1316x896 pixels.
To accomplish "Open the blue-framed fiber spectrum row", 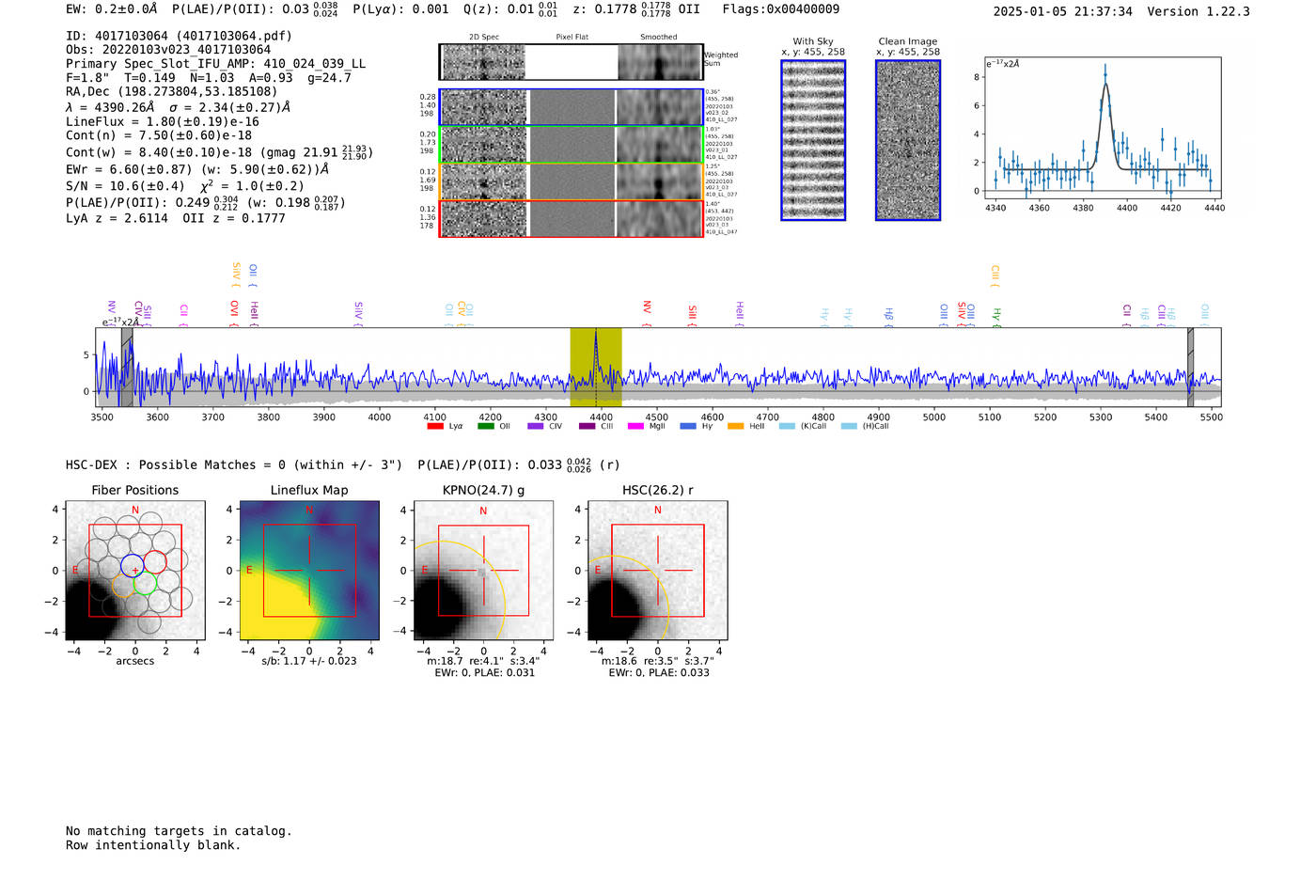I will coord(571,107).
